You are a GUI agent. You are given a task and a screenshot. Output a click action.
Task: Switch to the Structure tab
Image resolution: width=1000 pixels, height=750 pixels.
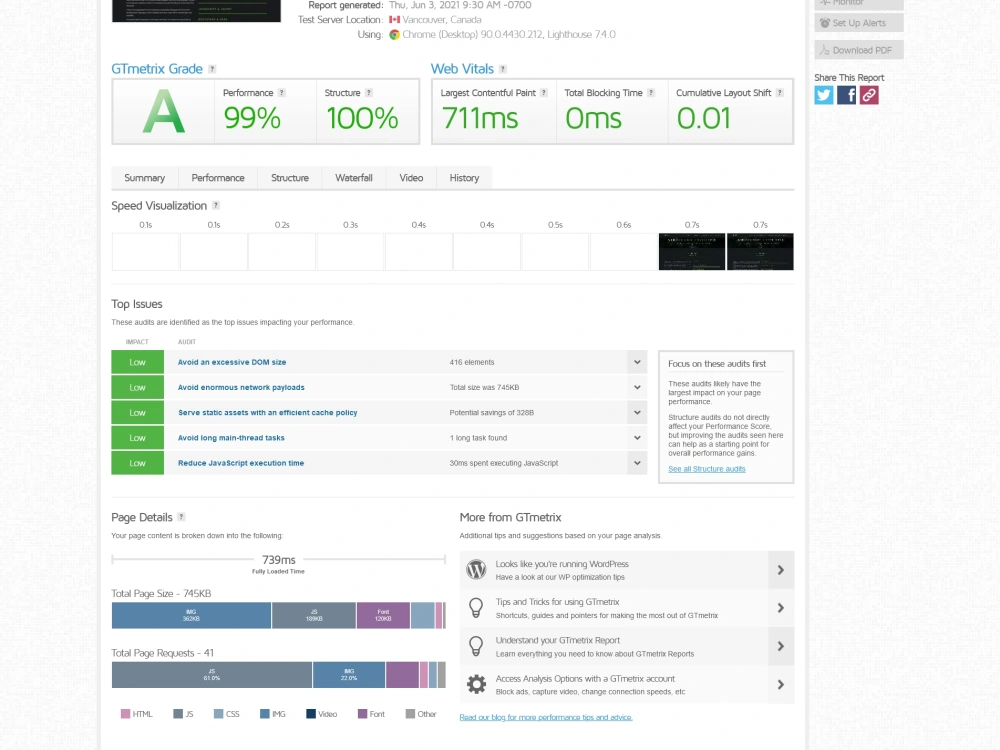coord(290,178)
